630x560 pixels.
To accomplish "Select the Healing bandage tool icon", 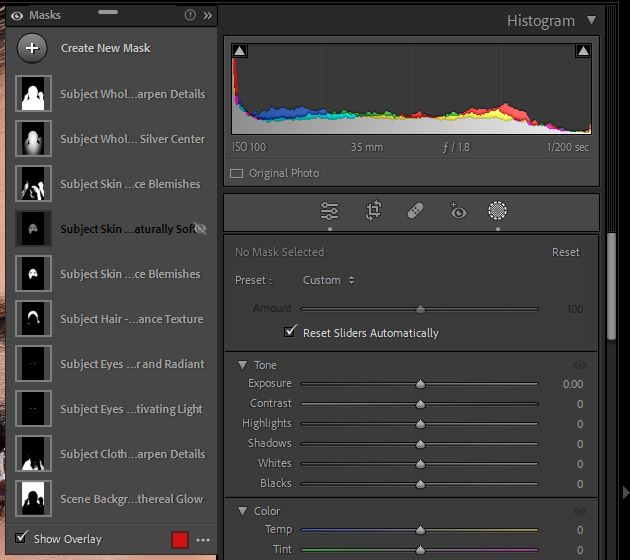I will tap(415, 211).
